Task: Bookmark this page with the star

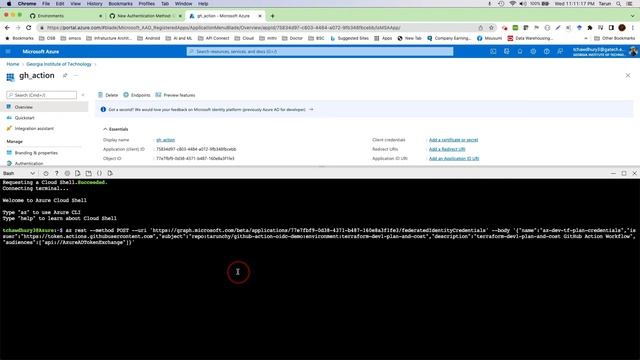Action: coord(491,28)
